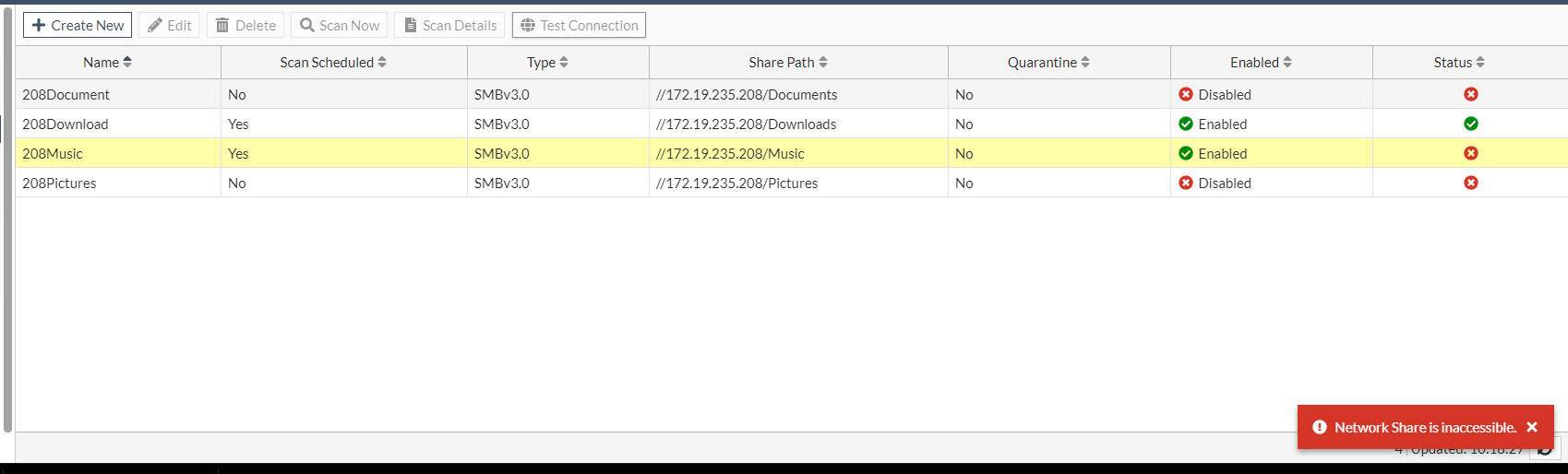The width and height of the screenshot is (1568, 474).
Task: Dismiss the Network Share inaccessible notification
Action: [x=1532, y=427]
